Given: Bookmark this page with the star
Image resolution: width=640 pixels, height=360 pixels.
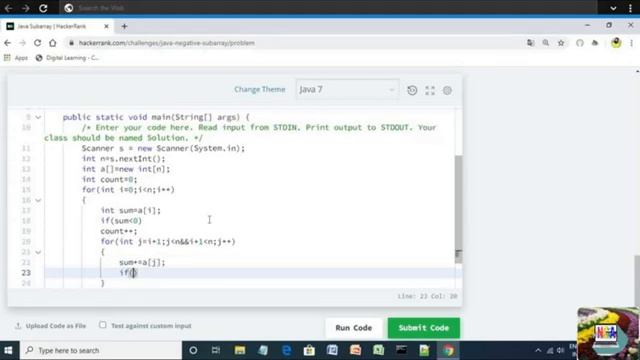Looking at the screenshot, I should click(561, 43).
